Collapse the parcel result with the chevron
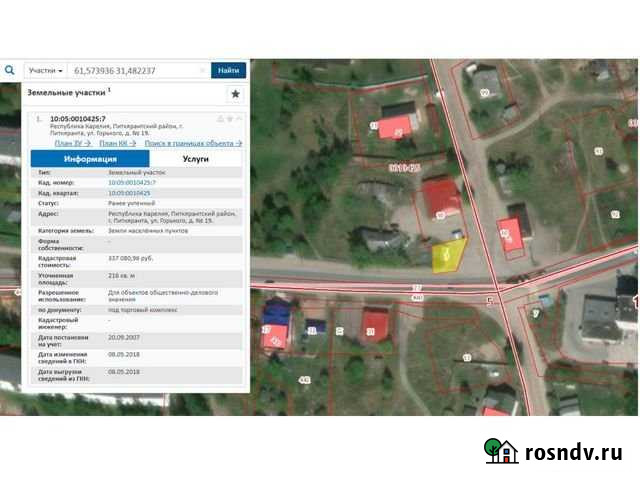 tap(240, 119)
